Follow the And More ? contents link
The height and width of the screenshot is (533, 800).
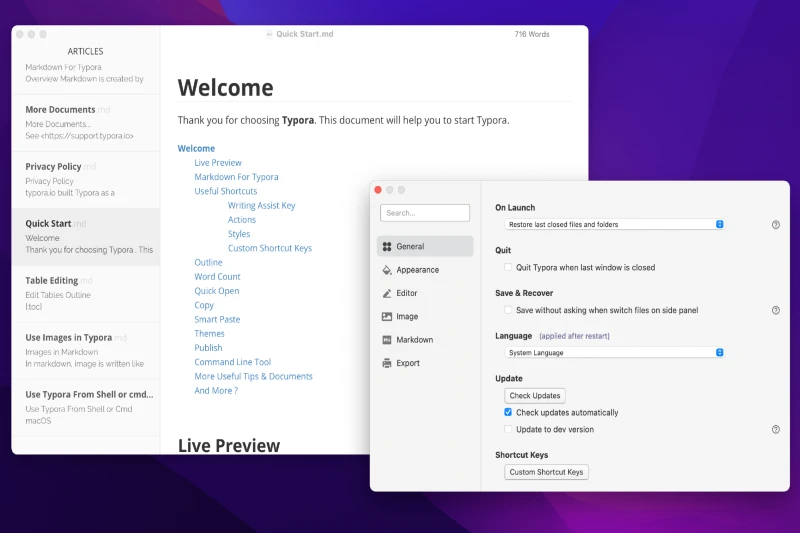coord(216,391)
